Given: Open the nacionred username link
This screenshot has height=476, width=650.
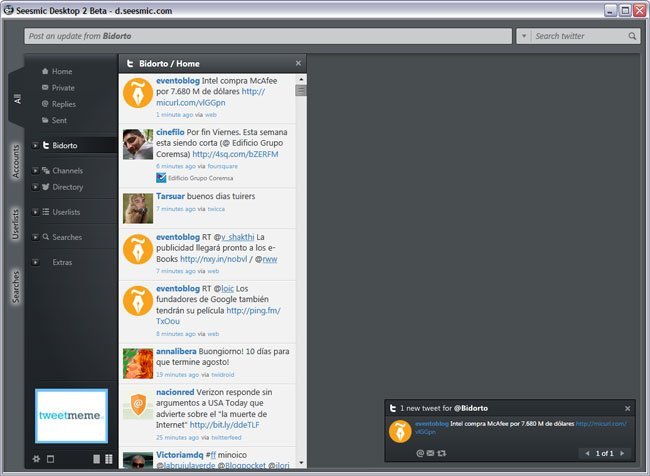Looking at the screenshot, I should (175, 392).
